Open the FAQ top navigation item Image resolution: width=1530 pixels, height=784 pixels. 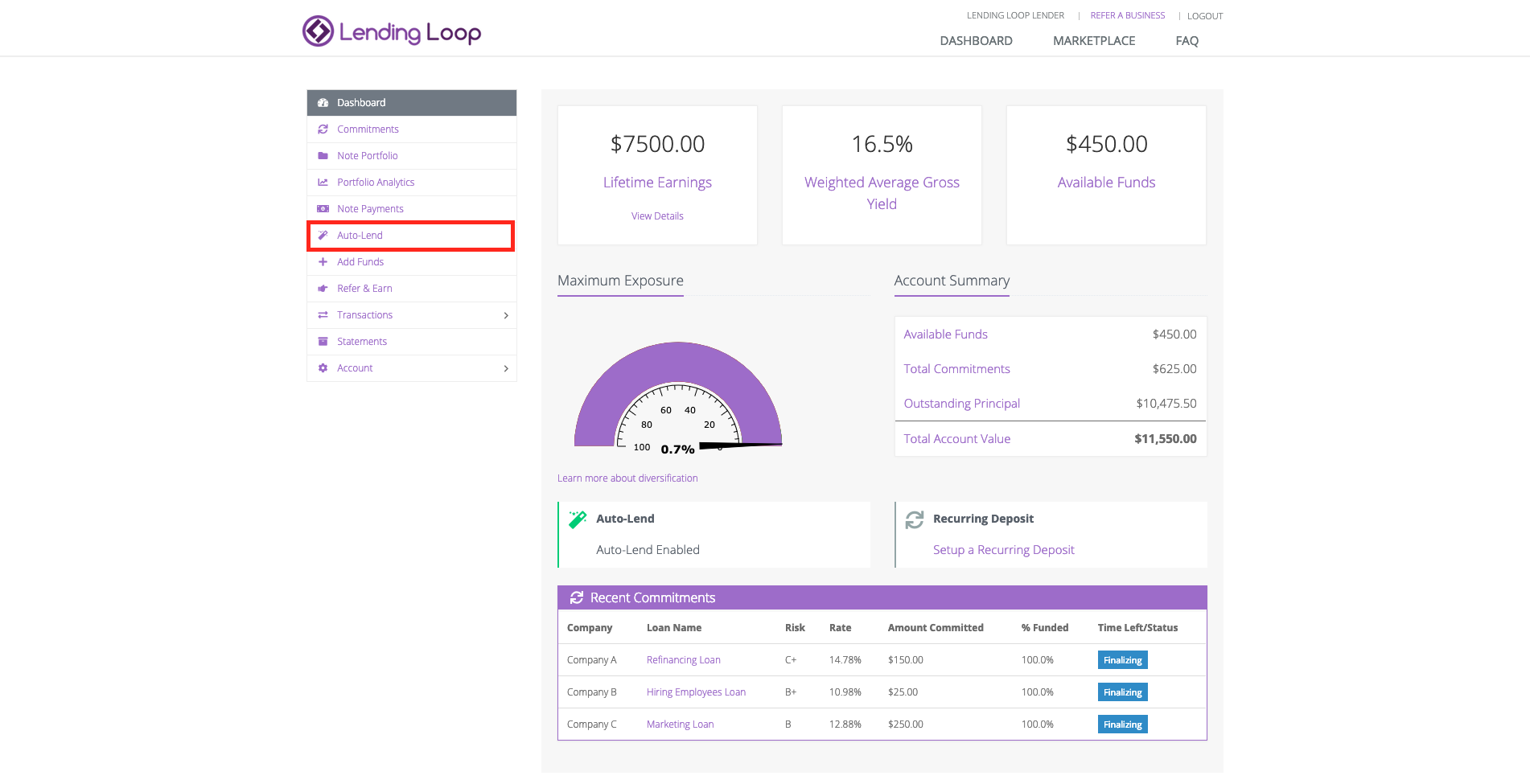coord(1187,41)
